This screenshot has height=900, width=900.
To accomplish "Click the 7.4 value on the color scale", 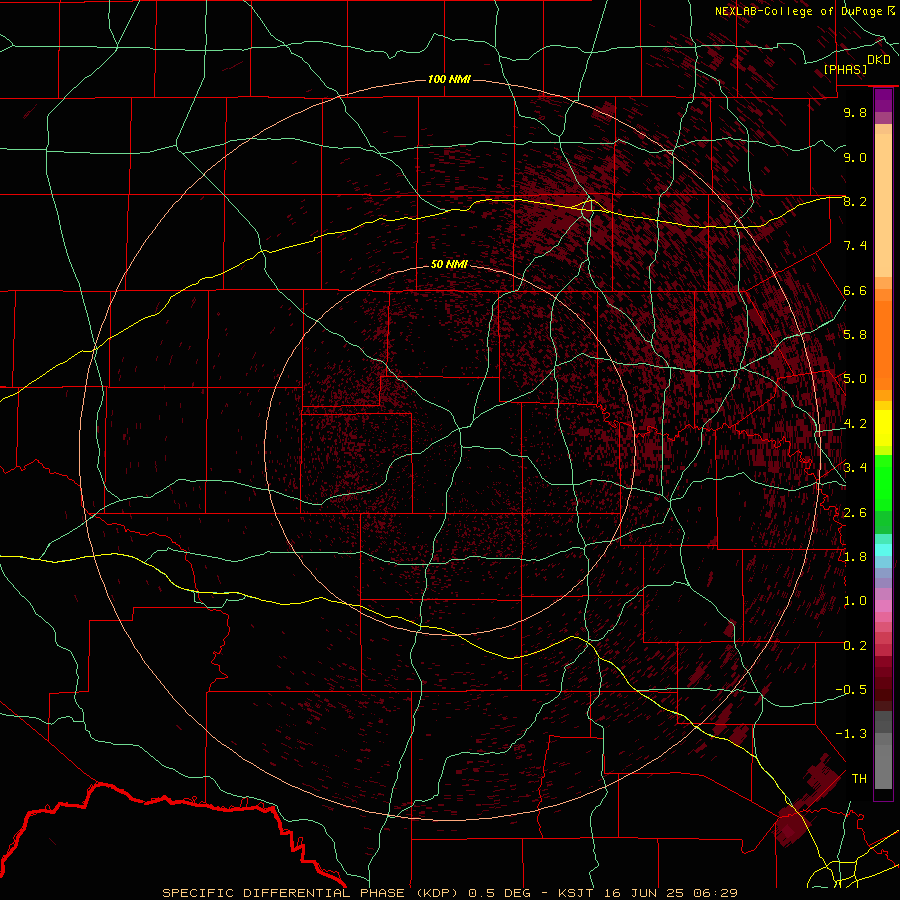I will pyautogui.click(x=855, y=246).
